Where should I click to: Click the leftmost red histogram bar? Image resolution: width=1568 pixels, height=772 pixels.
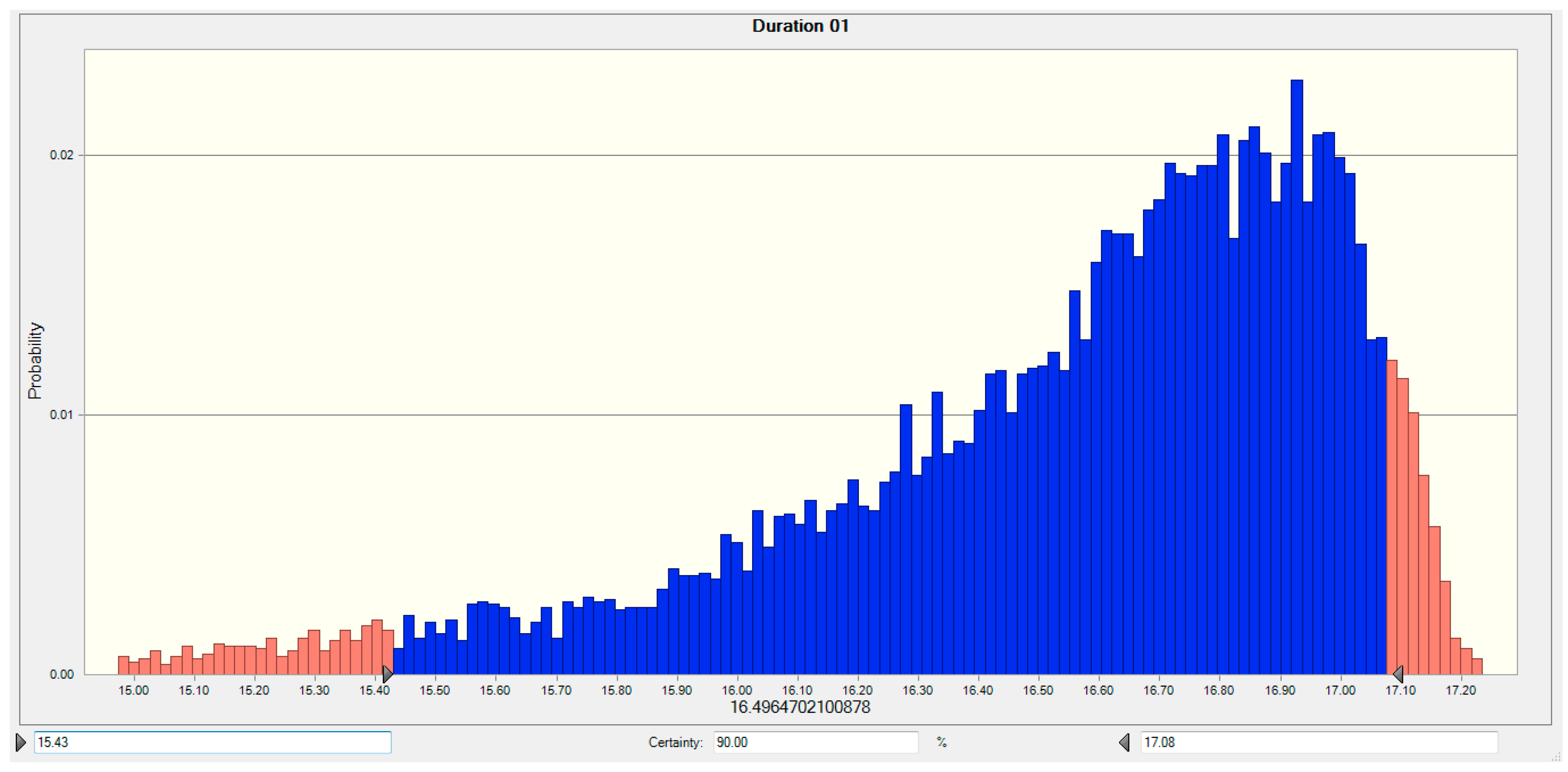click(123, 665)
